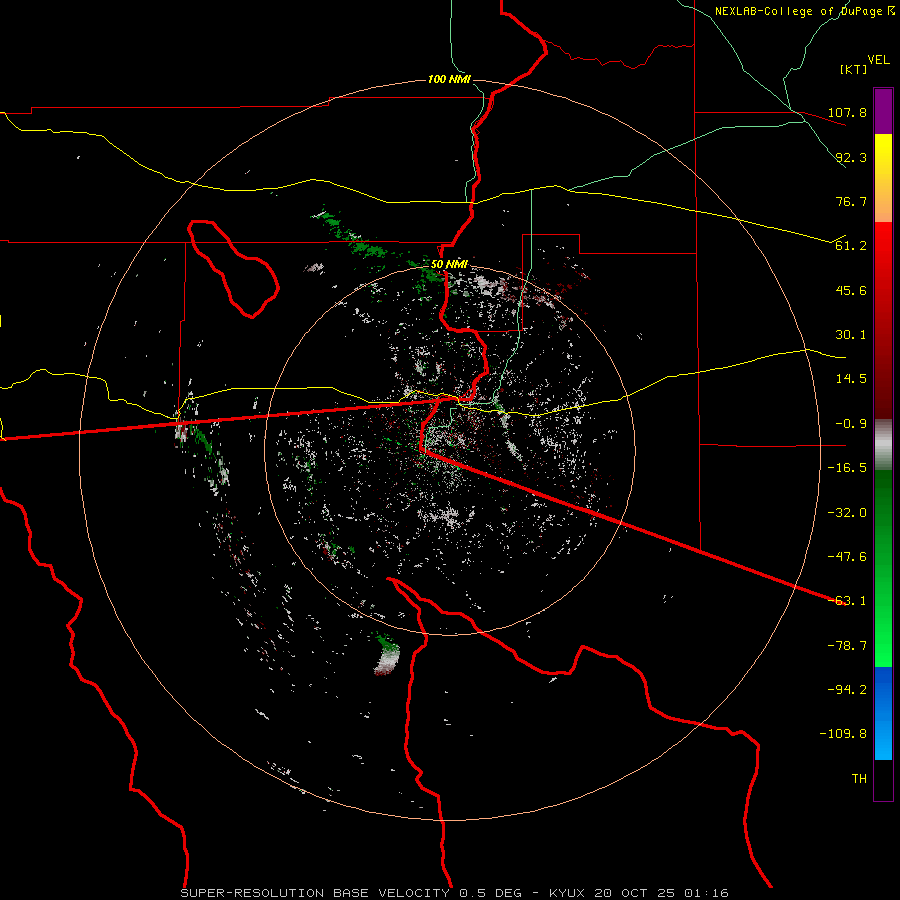The width and height of the screenshot is (900, 900).
Task: Click the 50 NMI range ring label
Action: coord(449,265)
